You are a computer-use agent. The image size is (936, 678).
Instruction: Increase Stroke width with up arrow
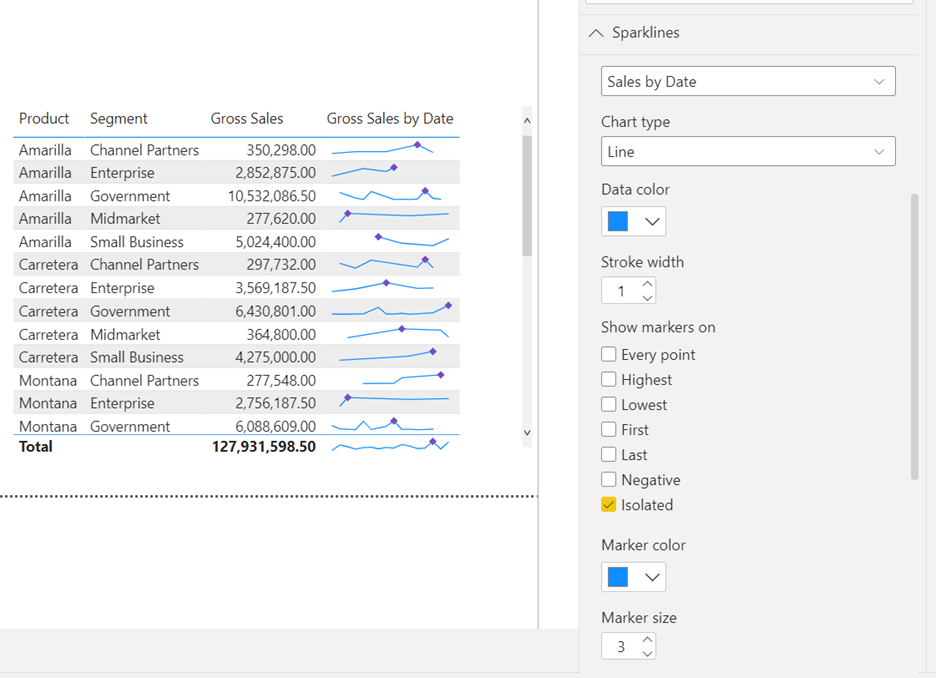coord(647,284)
